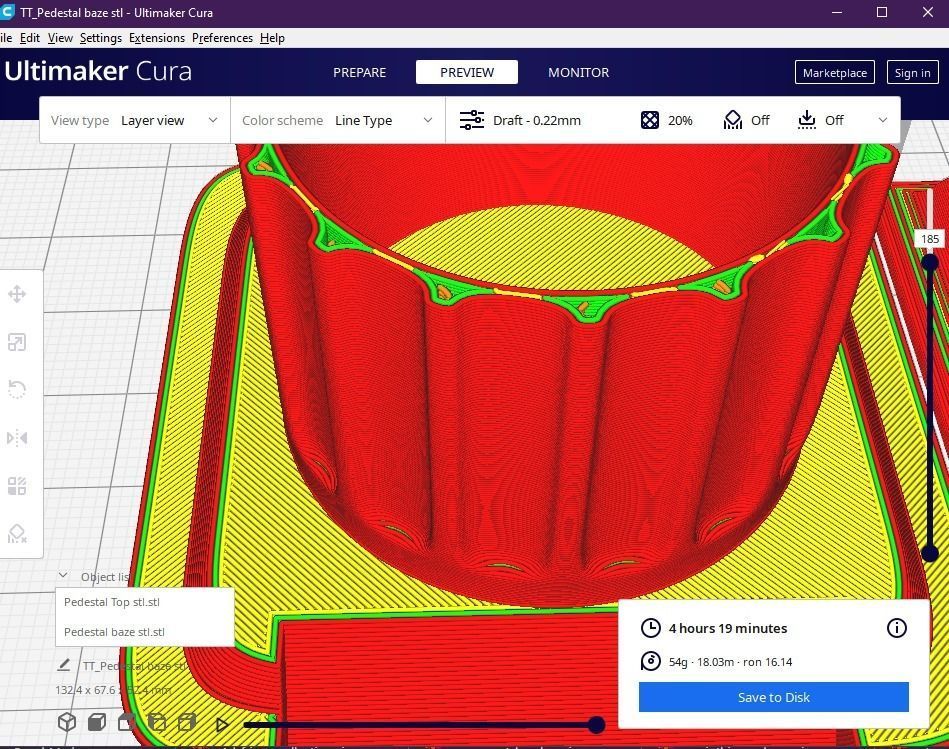The height and width of the screenshot is (749, 949).
Task: Select the Scale tool in left toolbar
Action: pos(17,342)
